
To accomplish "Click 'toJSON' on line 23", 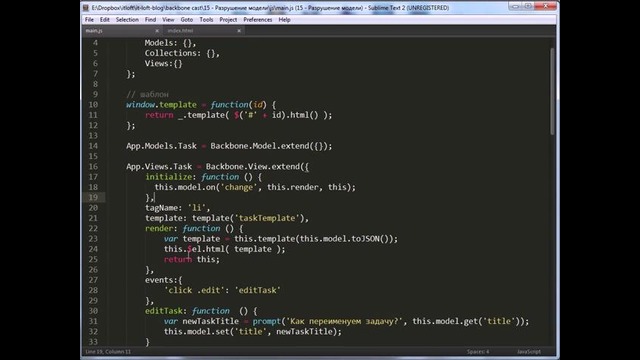I will coord(366,239).
